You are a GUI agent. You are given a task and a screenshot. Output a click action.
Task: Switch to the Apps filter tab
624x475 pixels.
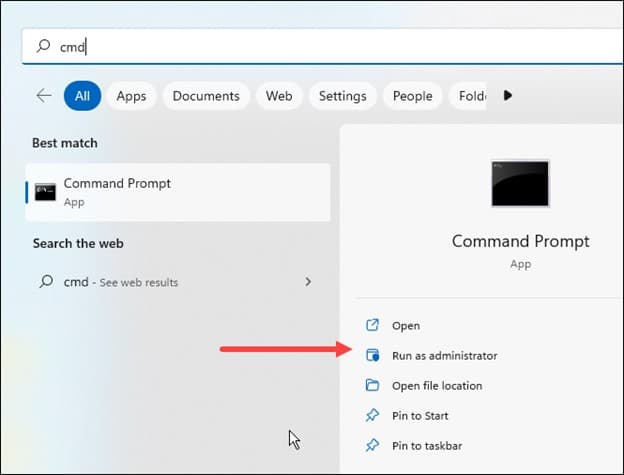click(x=131, y=96)
